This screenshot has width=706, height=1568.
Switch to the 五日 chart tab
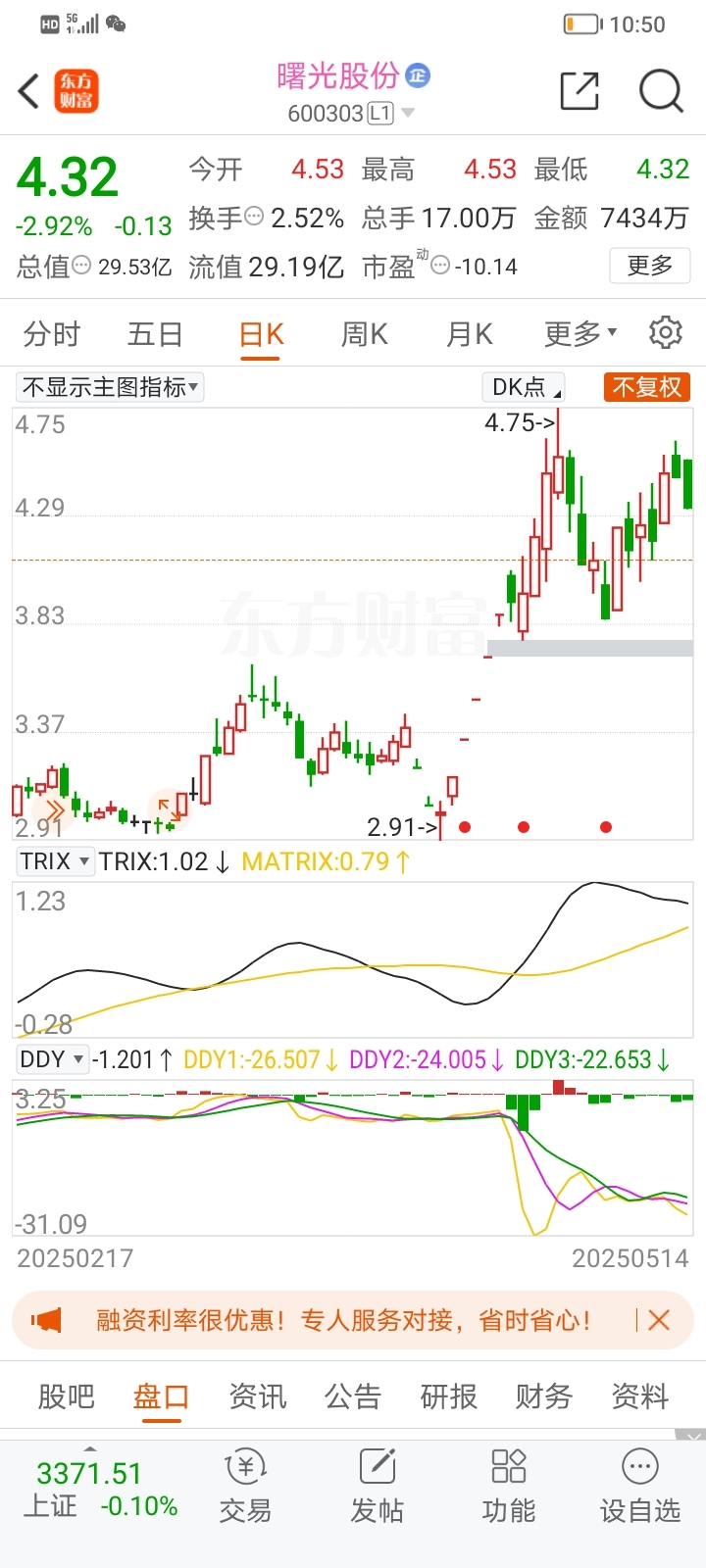[155, 334]
